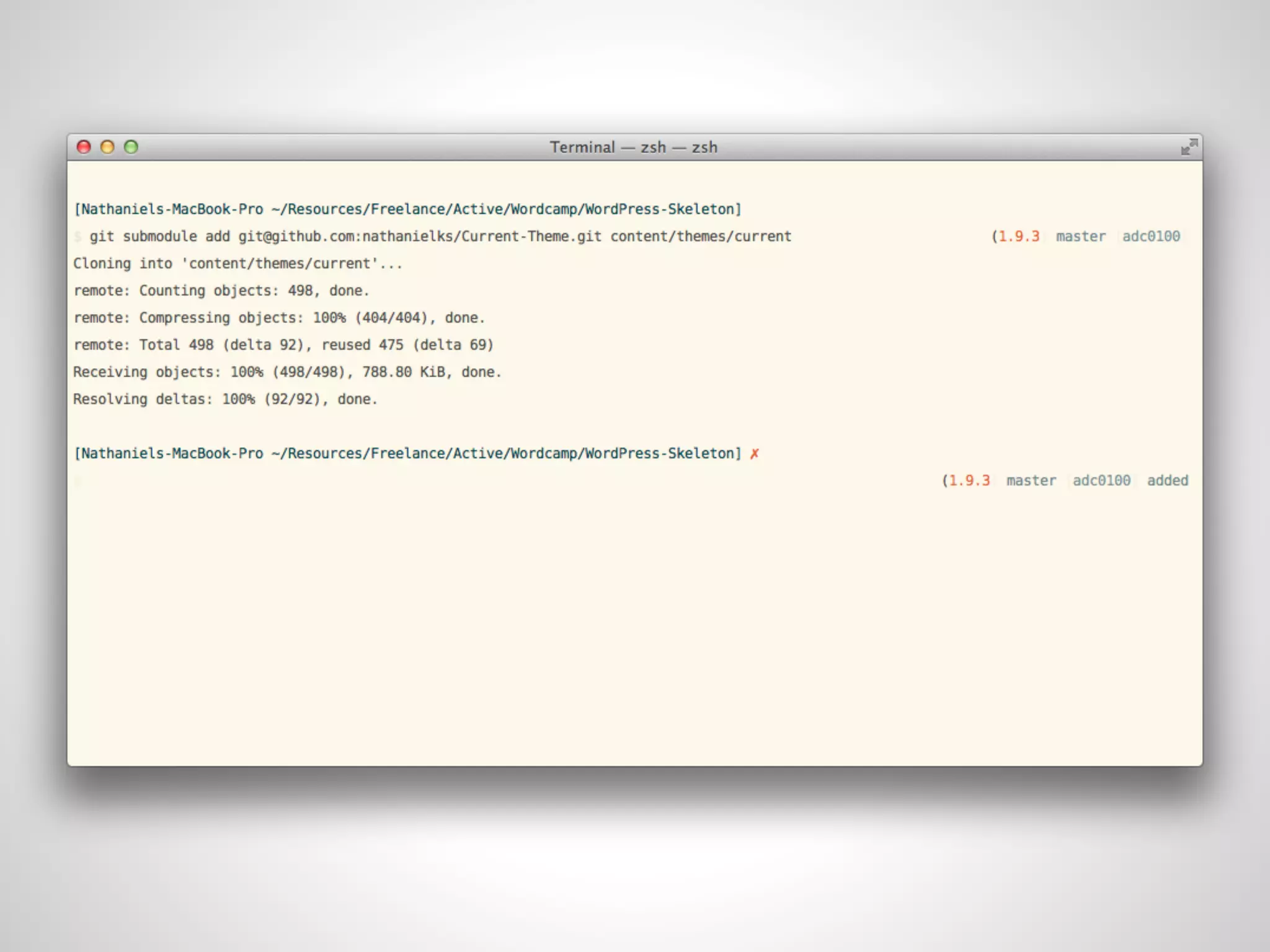This screenshot has height=952, width=1270.
Task: Click the lower 'adc0100' commit hash
Action: click(x=1101, y=481)
